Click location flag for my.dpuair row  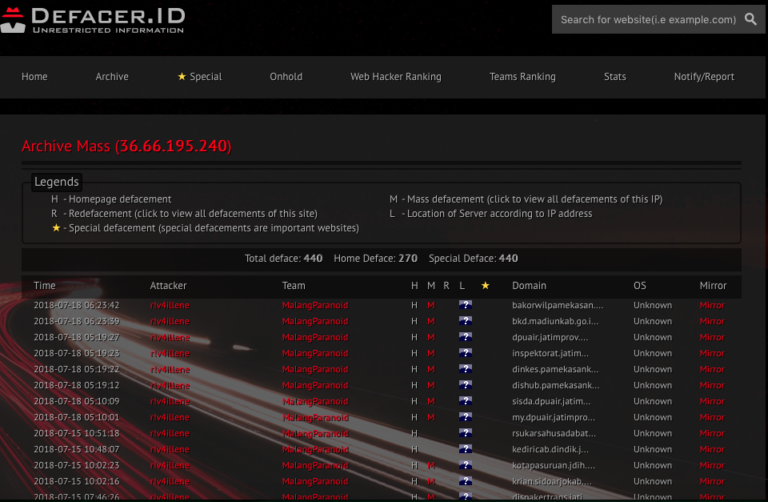(x=465, y=417)
